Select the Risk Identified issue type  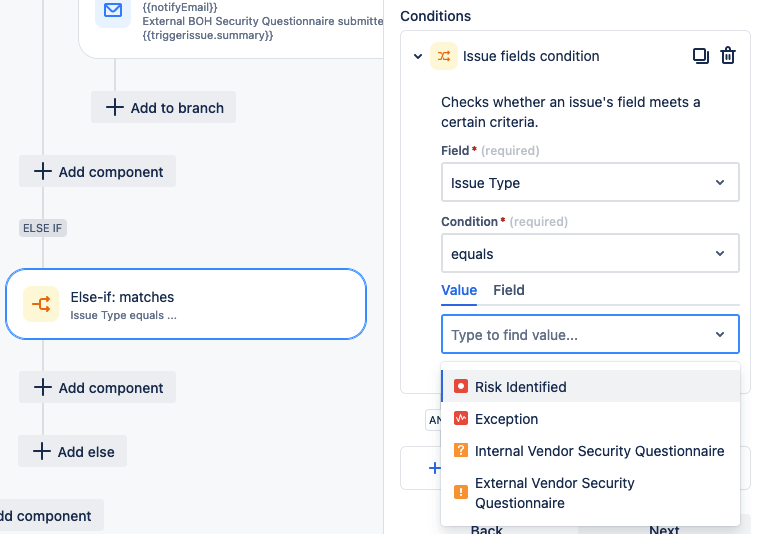tap(520, 387)
